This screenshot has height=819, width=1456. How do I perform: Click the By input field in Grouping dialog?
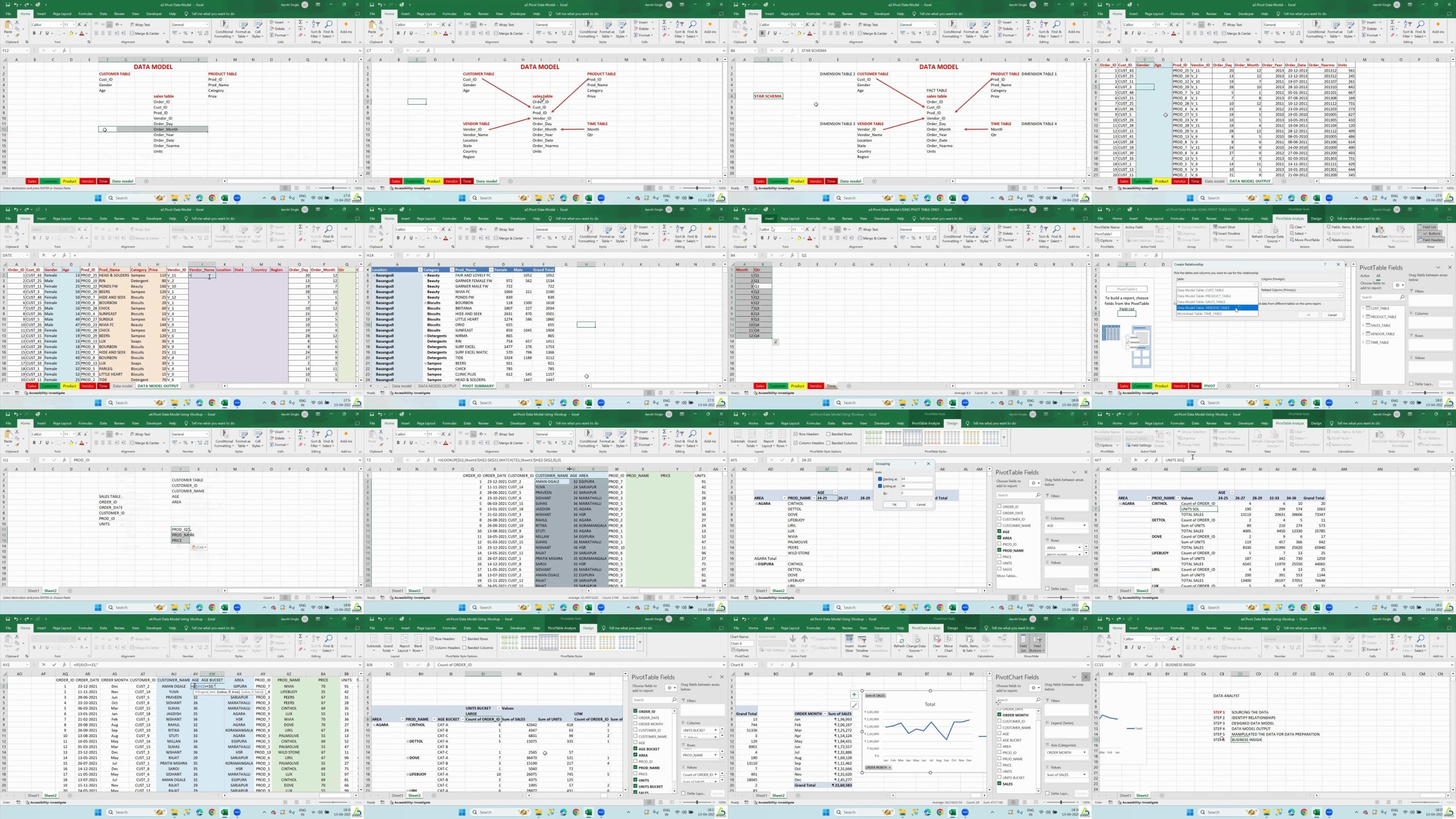click(917, 493)
